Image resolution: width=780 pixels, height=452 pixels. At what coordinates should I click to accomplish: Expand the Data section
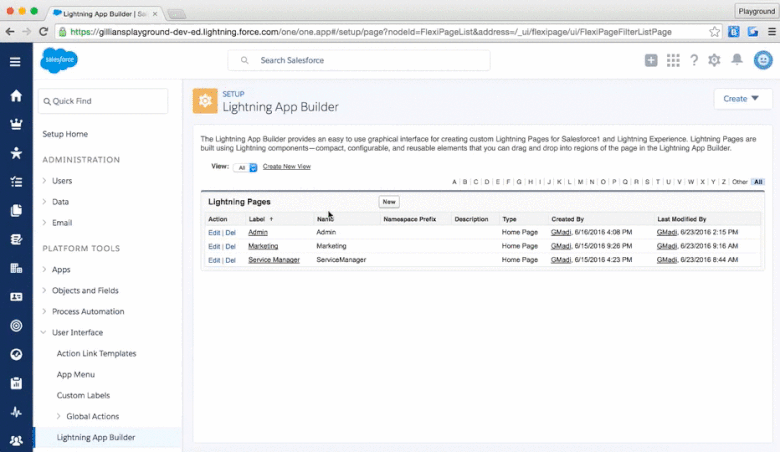pyautogui.click(x=44, y=201)
